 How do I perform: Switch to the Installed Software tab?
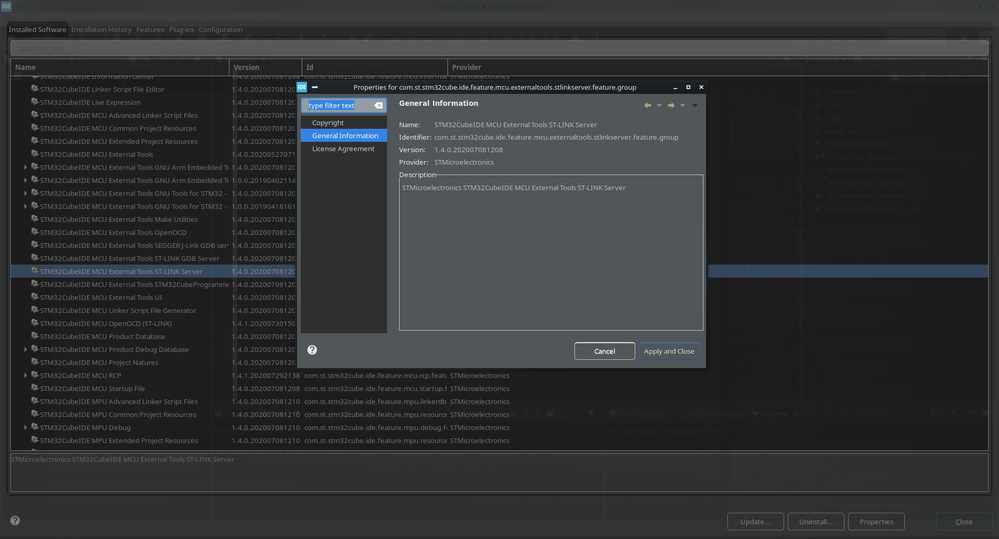37,29
